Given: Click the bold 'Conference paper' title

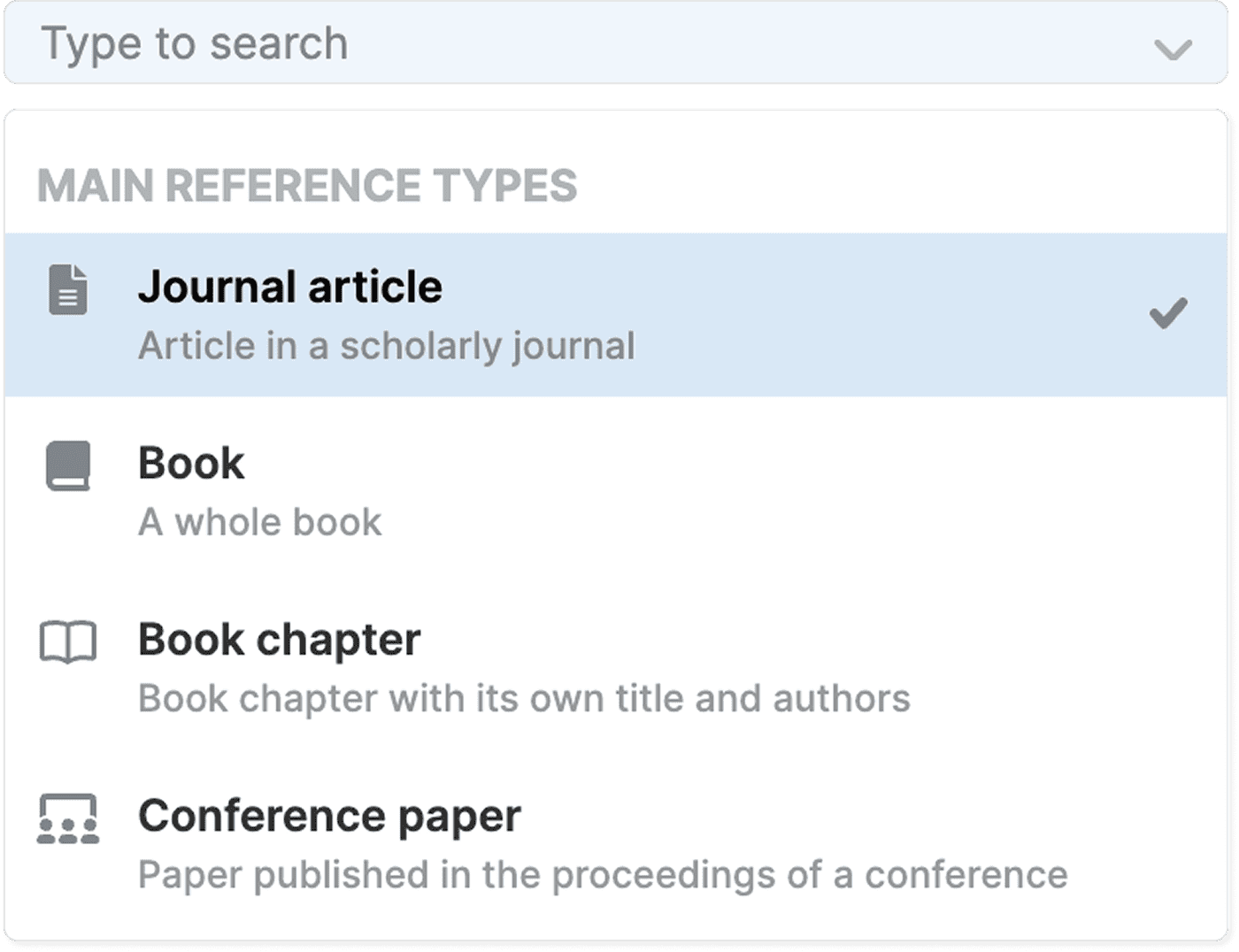Looking at the screenshot, I should coord(329,816).
